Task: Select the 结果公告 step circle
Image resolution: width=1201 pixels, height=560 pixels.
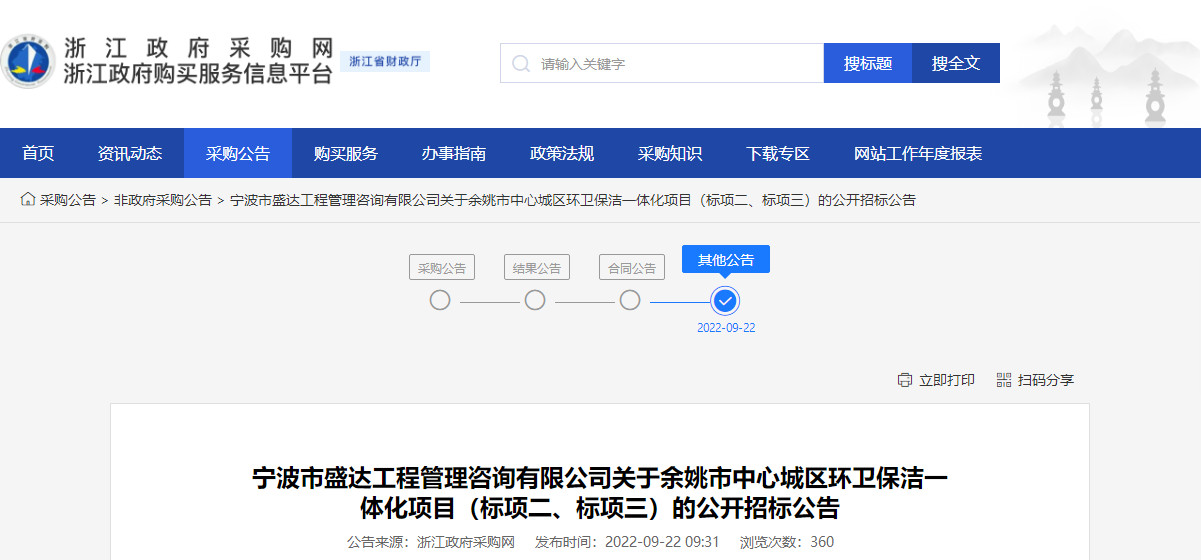Action: coord(535,300)
